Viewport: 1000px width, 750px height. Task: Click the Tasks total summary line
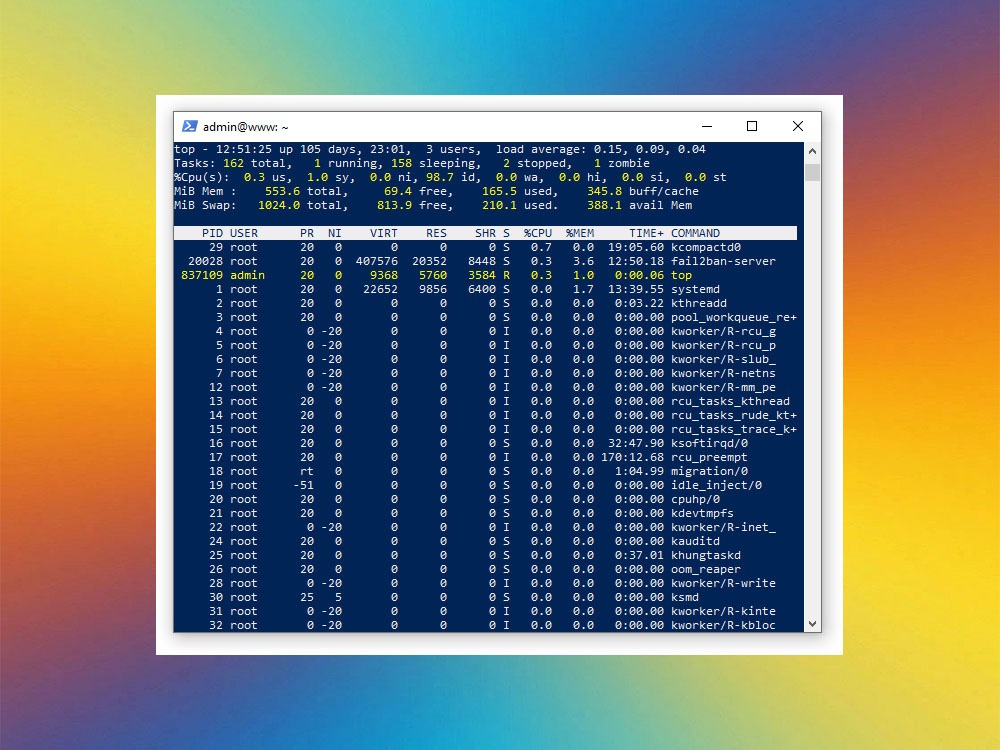click(x=300, y=162)
